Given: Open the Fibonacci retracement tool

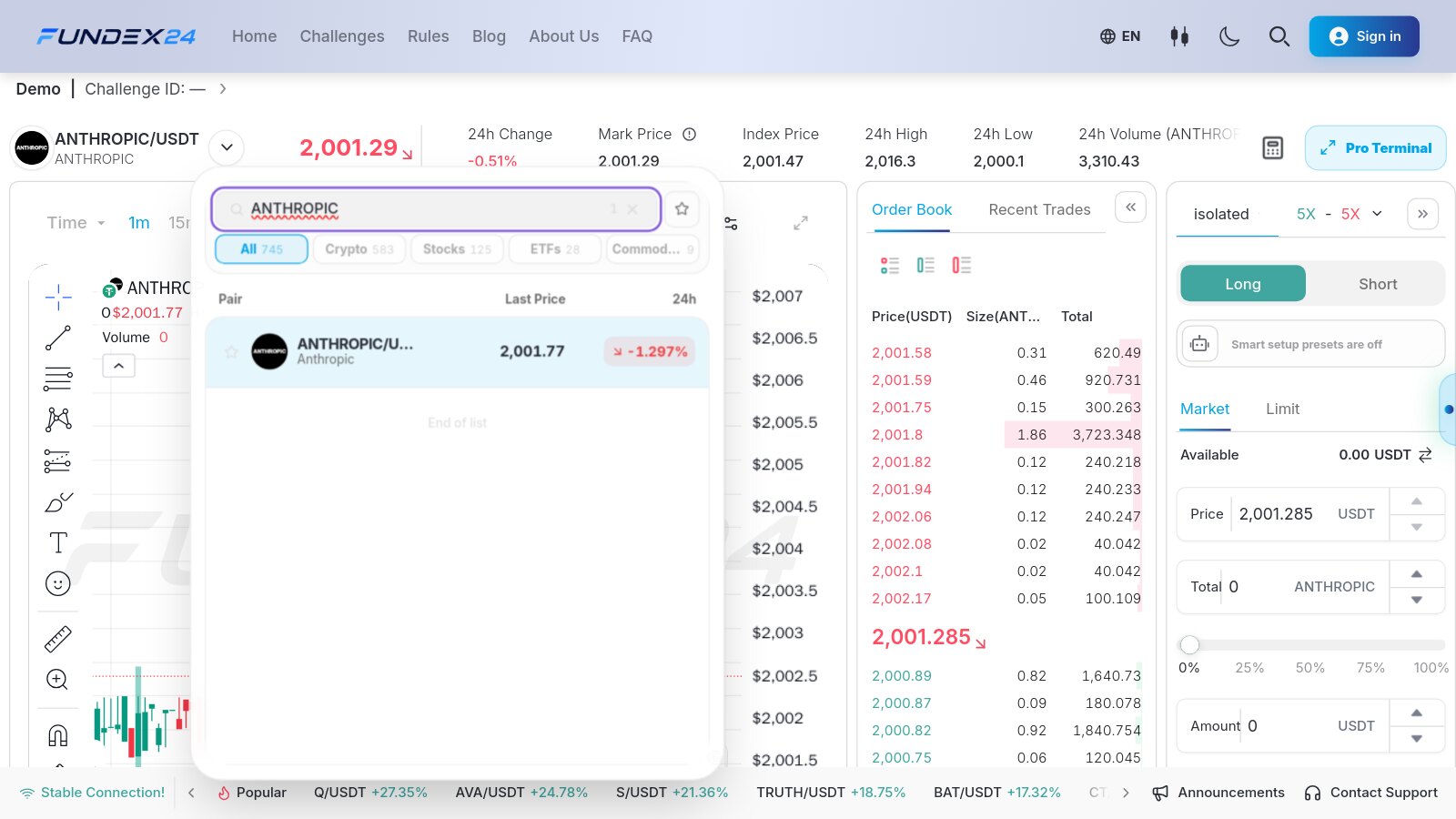Looking at the screenshot, I should tap(58, 379).
